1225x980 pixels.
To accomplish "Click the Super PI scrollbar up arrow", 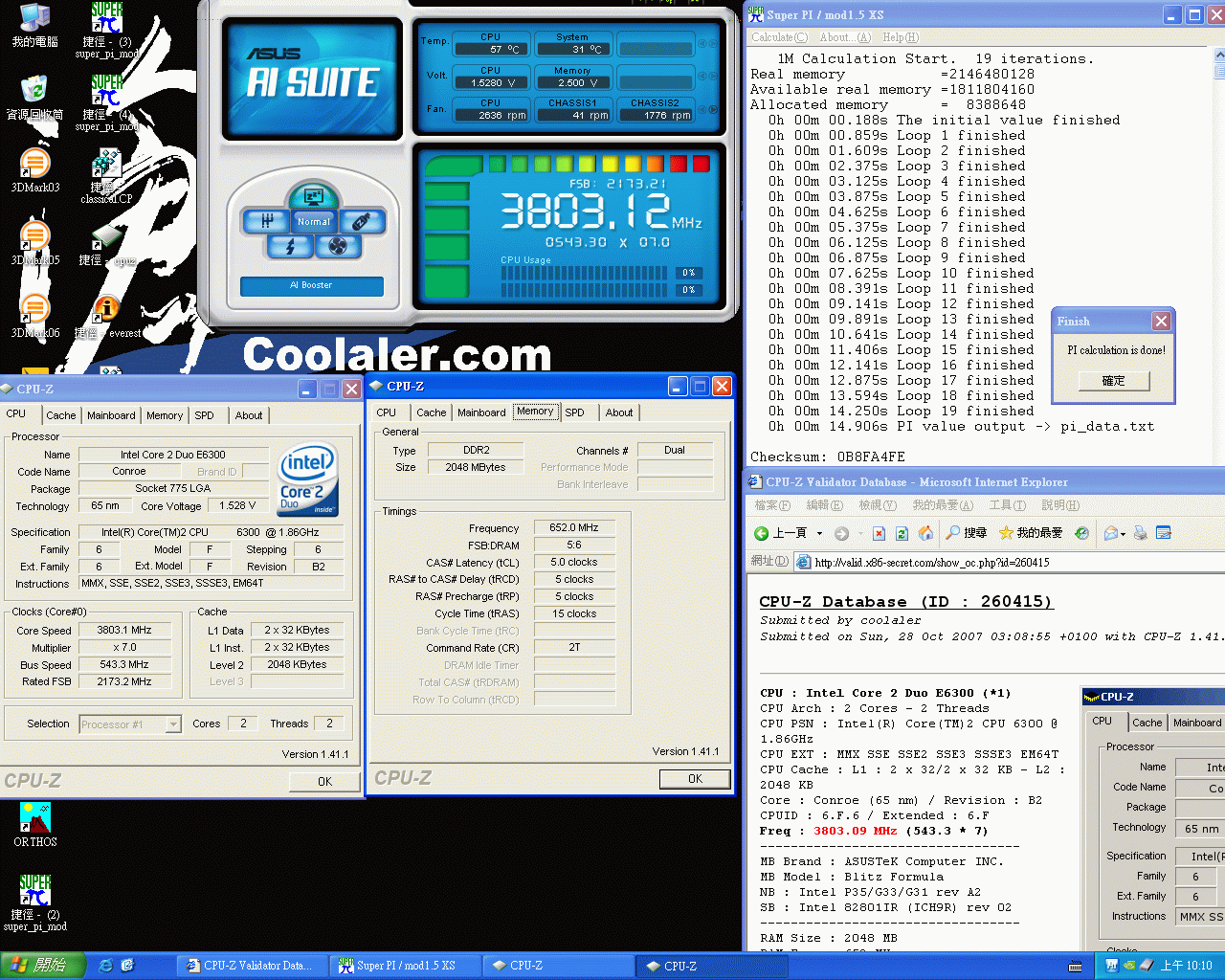I will [x=1219, y=56].
